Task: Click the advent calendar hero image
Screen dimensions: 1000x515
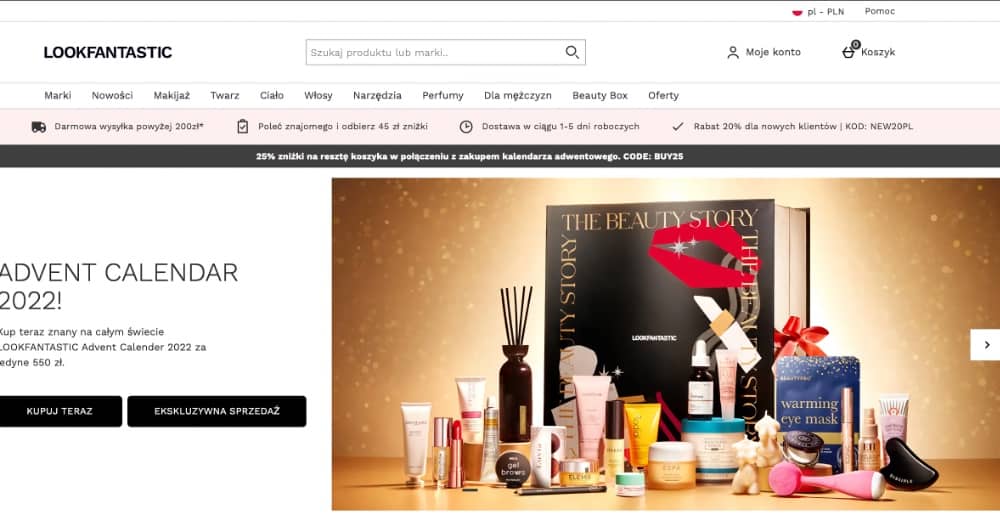Action: pyautogui.click(x=666, y=344)
